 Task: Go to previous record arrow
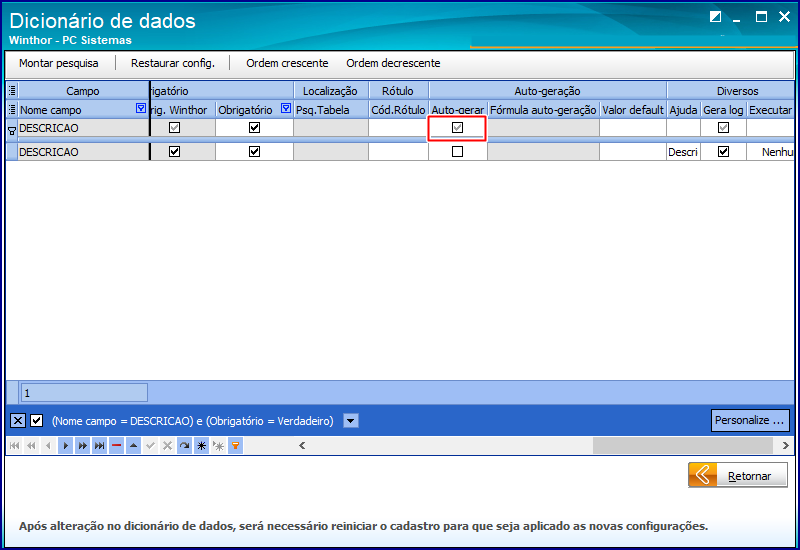(x=48, y=446)
